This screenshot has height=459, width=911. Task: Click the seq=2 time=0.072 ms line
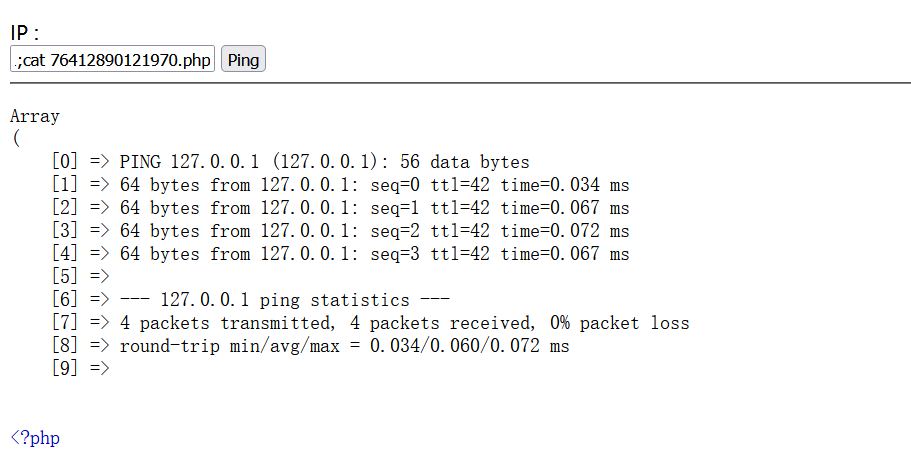(x=340, y=231)
